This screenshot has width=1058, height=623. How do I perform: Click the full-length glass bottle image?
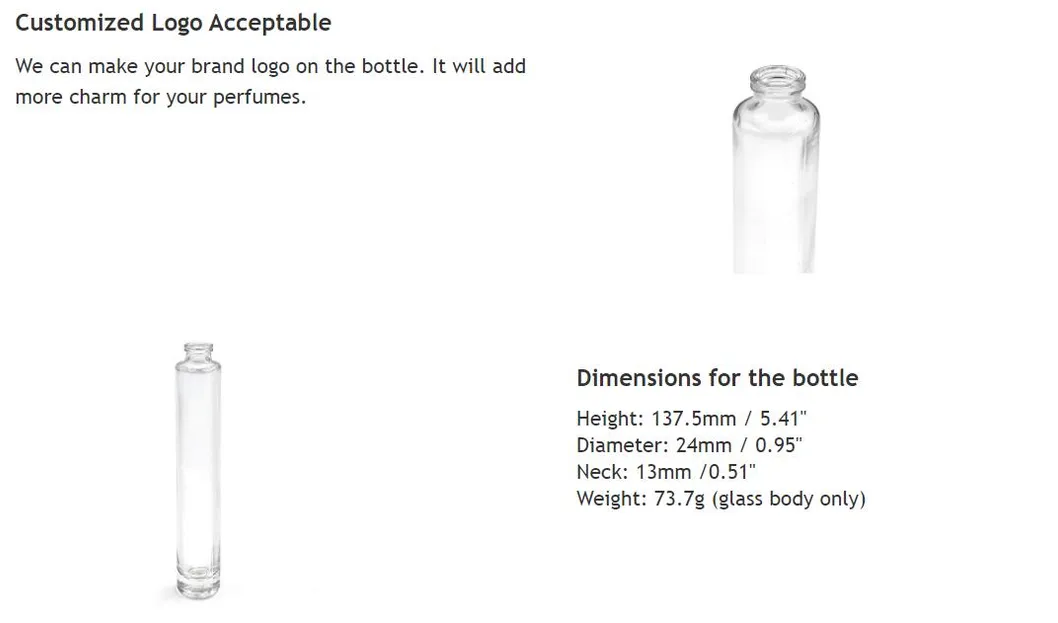tap(196, 470)
